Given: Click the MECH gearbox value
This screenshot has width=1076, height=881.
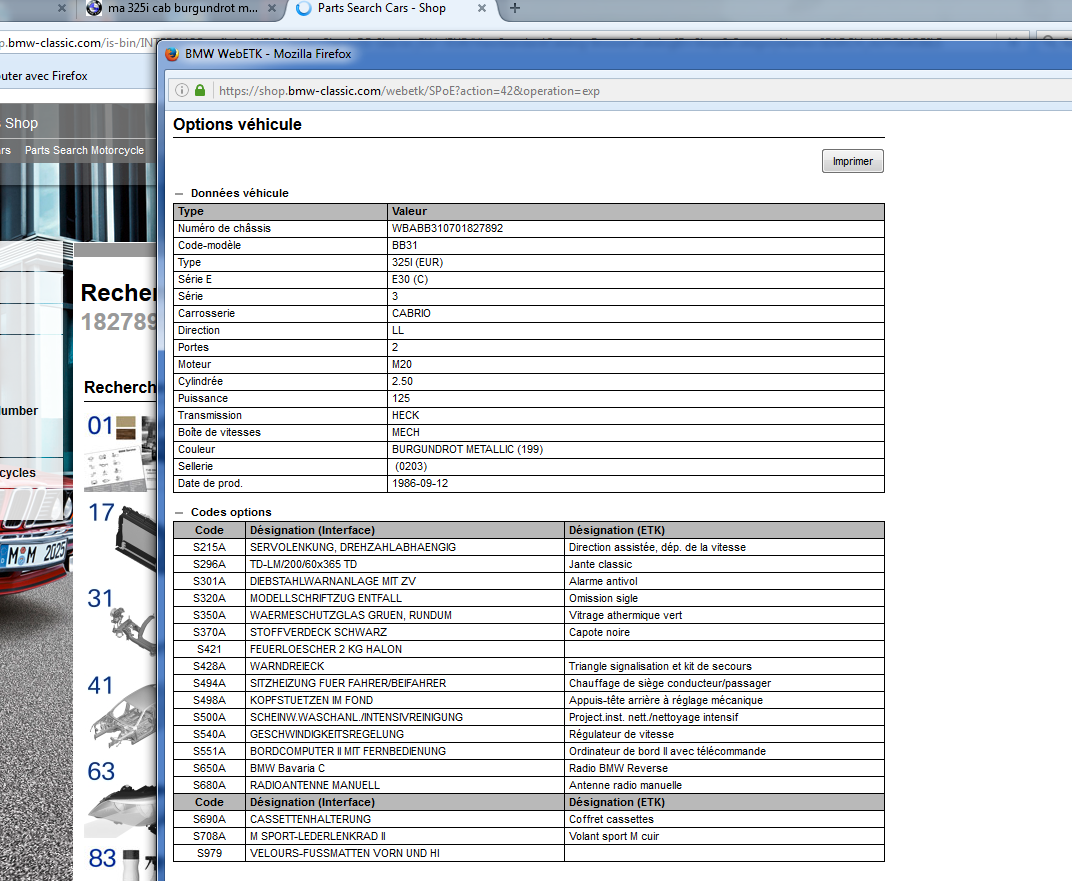Looking at the screenshot, I should click(406, 432).
